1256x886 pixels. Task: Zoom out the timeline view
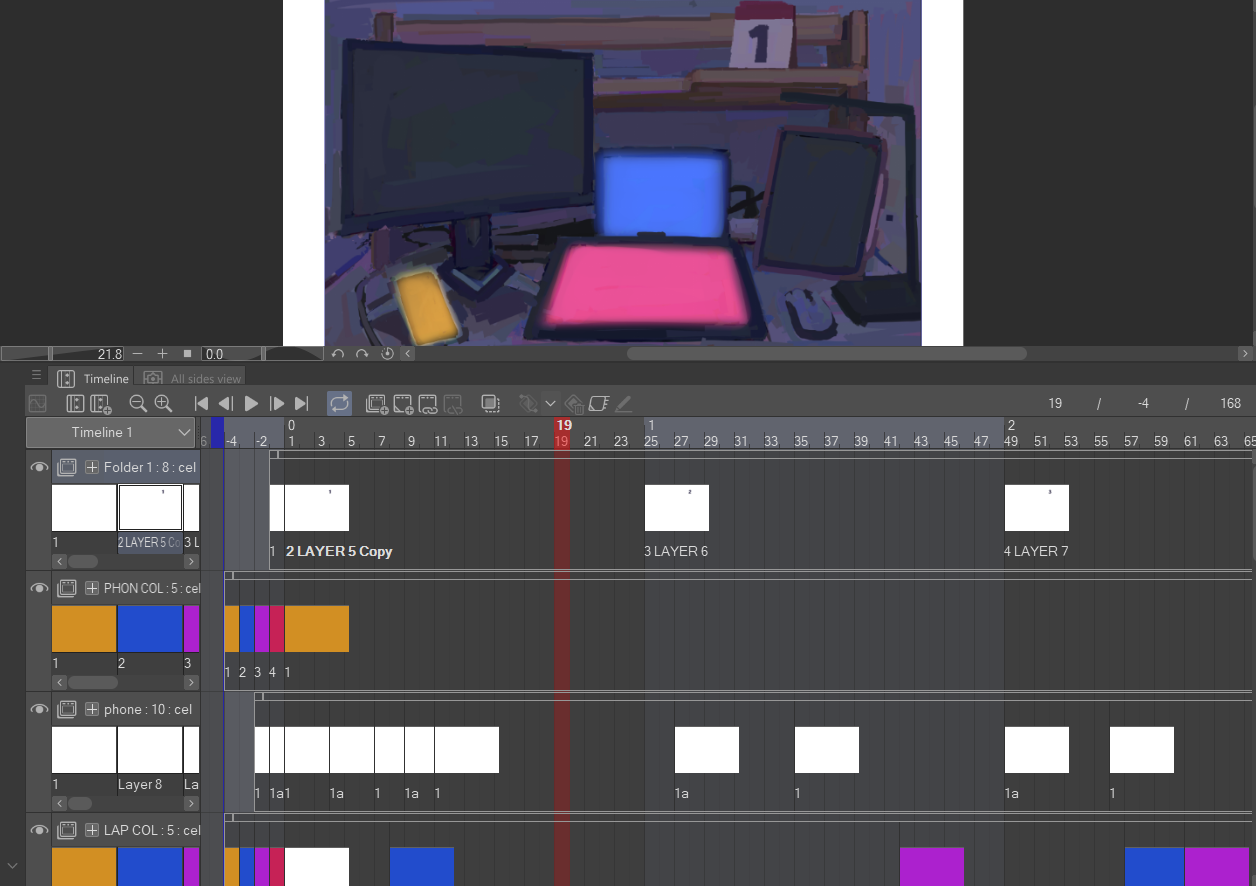138,404
